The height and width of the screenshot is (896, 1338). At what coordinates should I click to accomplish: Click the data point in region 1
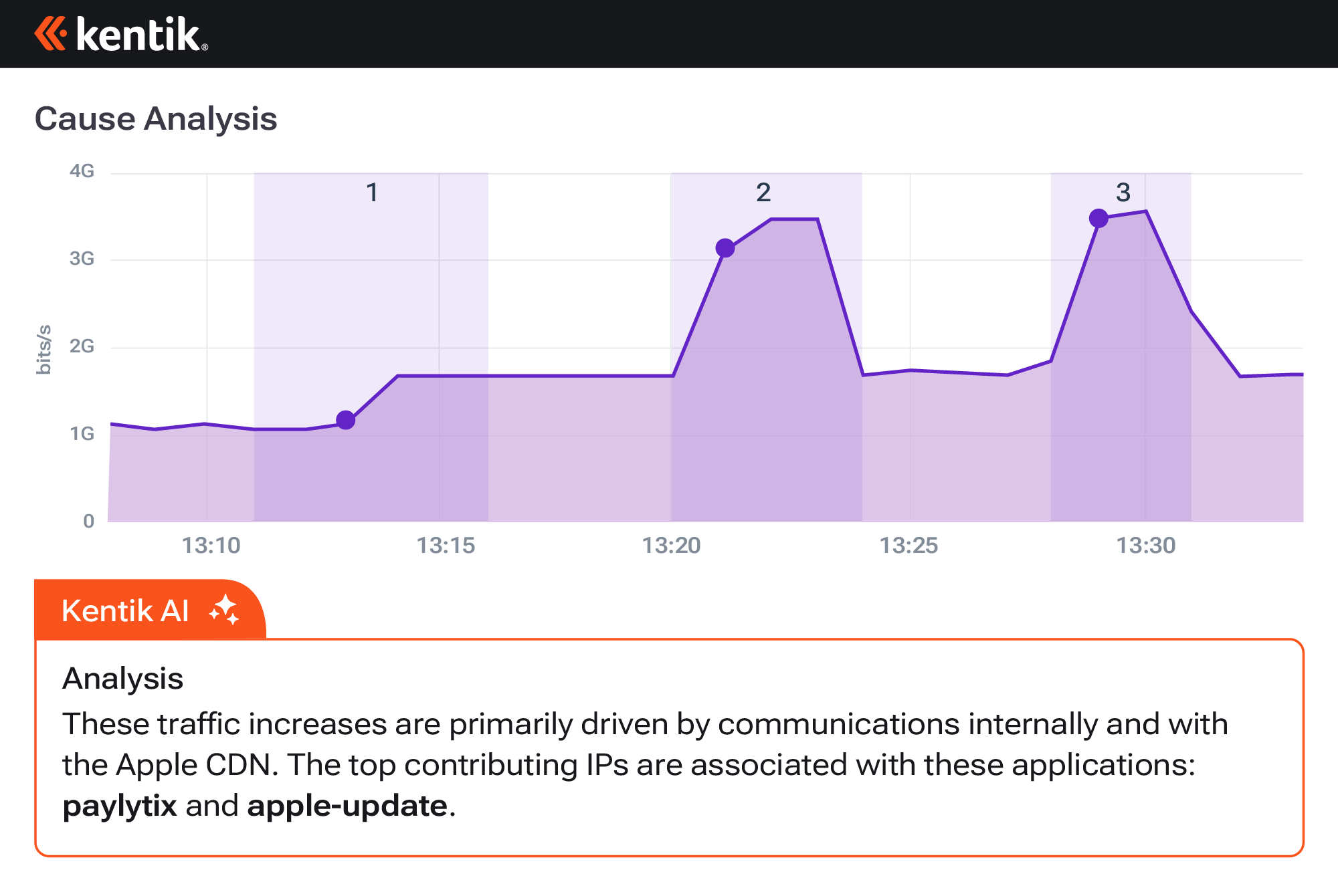tap(345, 420)
